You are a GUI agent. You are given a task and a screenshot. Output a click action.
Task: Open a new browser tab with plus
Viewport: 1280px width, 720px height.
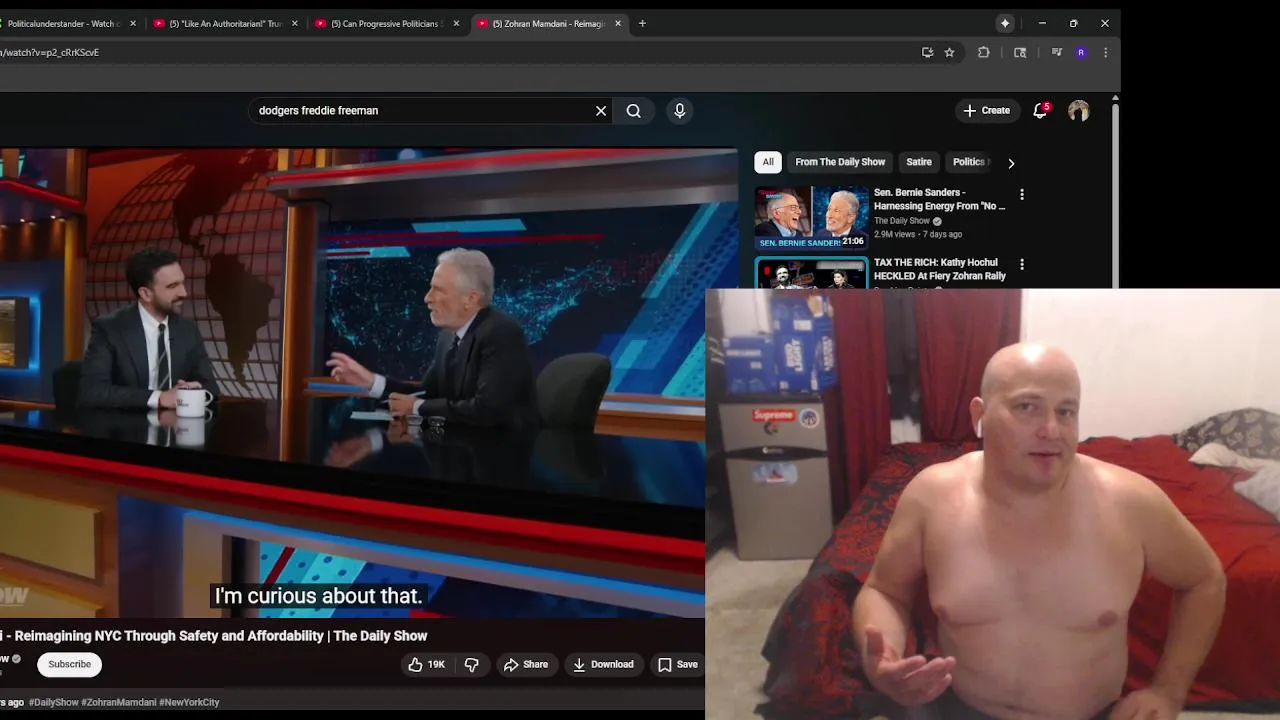click(x=642, y=23)
